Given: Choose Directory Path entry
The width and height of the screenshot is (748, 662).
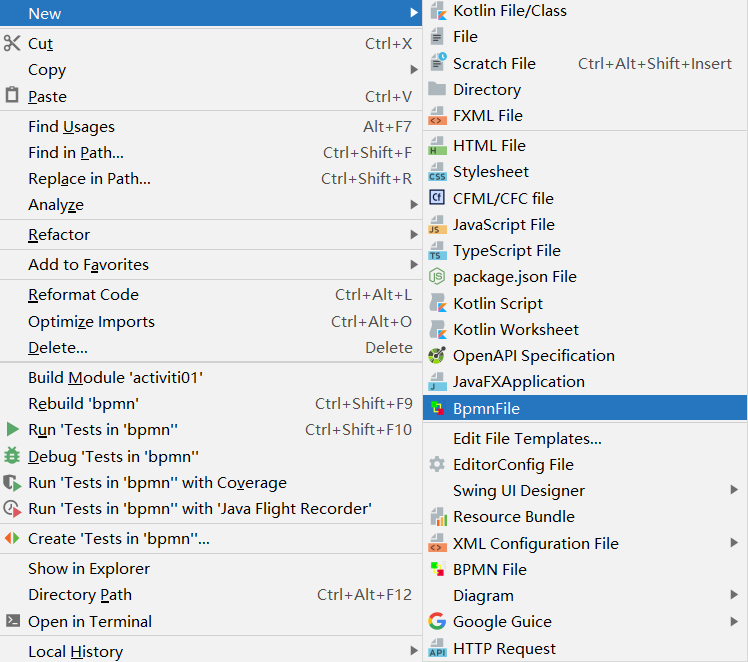Looking at the screenshot, I should point(211,595).
